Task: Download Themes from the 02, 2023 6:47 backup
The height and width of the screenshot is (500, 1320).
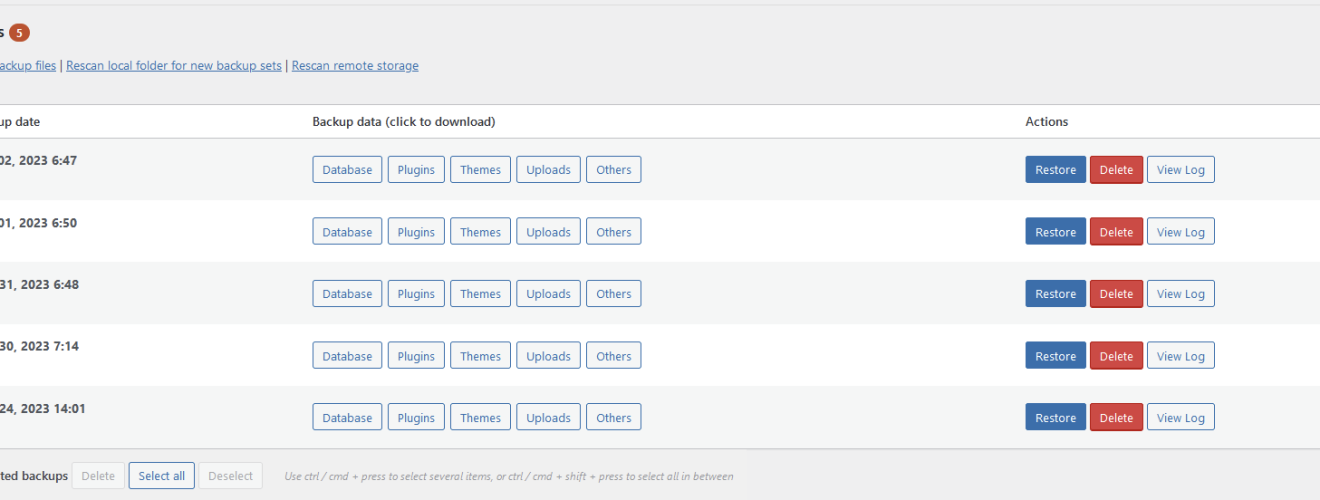Action: (480, 170)
